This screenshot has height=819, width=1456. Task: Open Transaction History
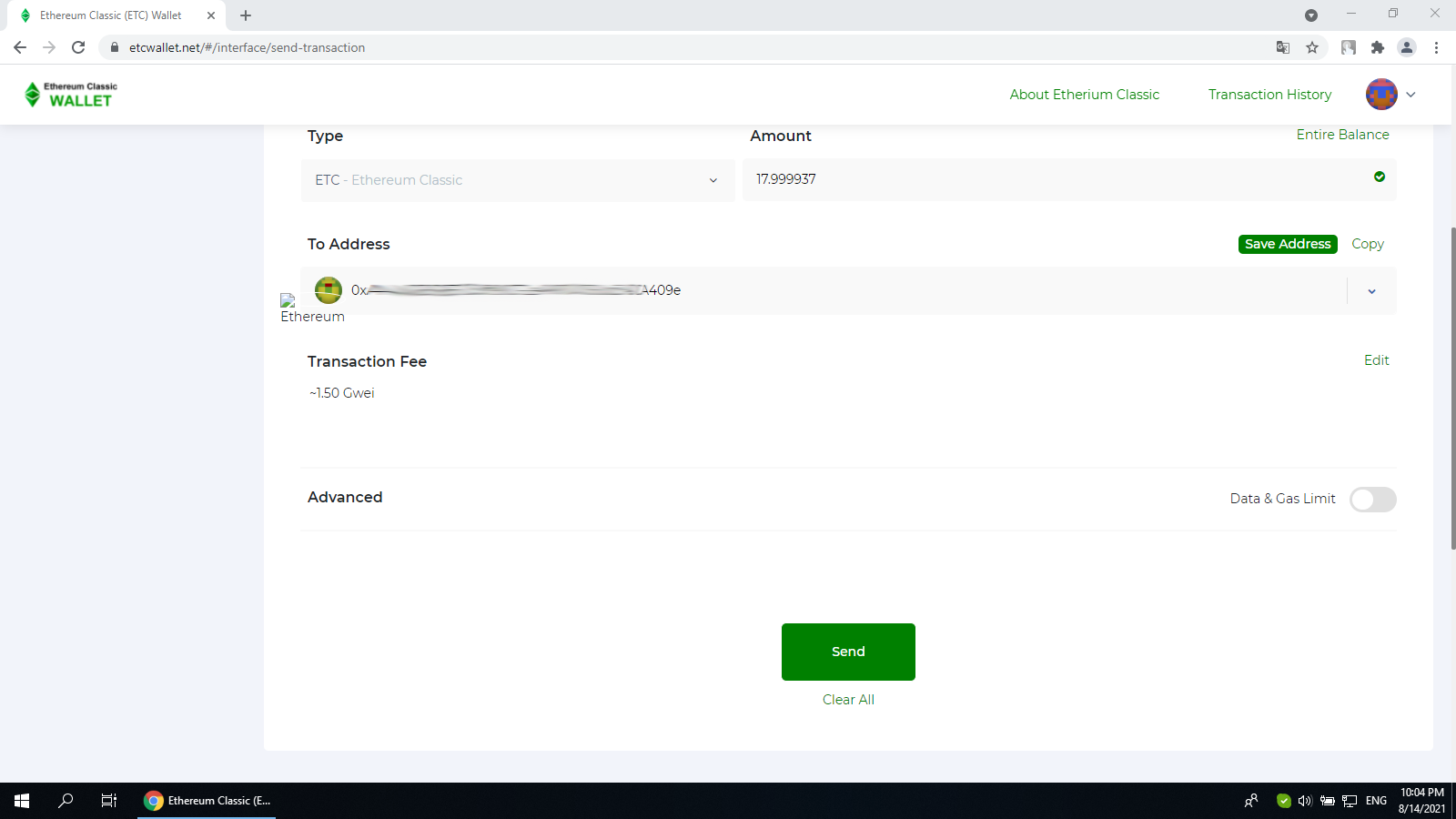tap(1269, 94)
